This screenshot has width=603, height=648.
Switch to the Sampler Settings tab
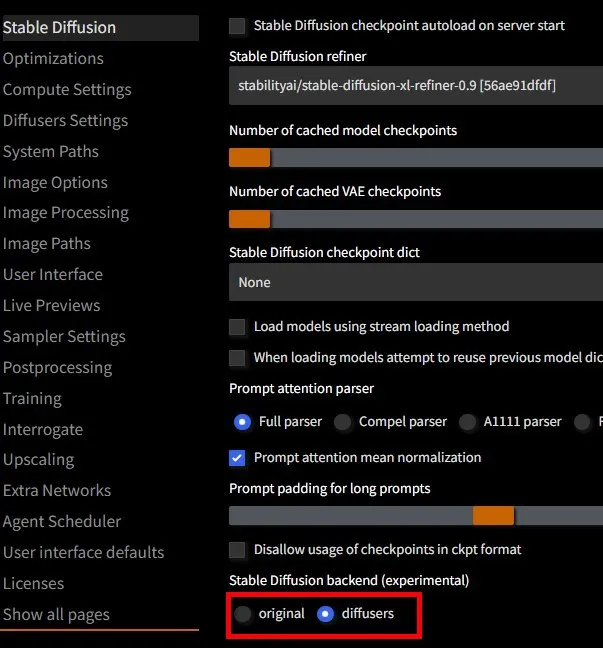64,337
